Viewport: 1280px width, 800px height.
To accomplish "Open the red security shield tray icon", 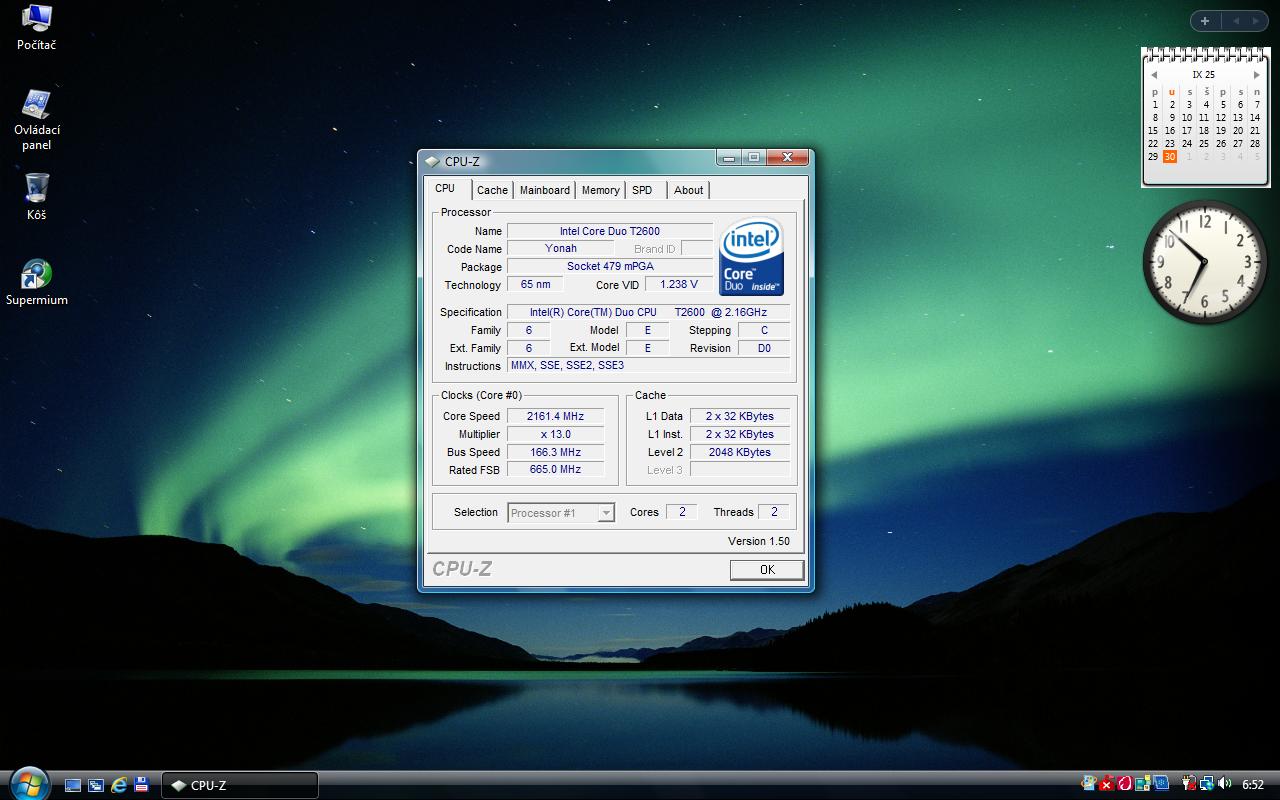I will coord(1106,783).
